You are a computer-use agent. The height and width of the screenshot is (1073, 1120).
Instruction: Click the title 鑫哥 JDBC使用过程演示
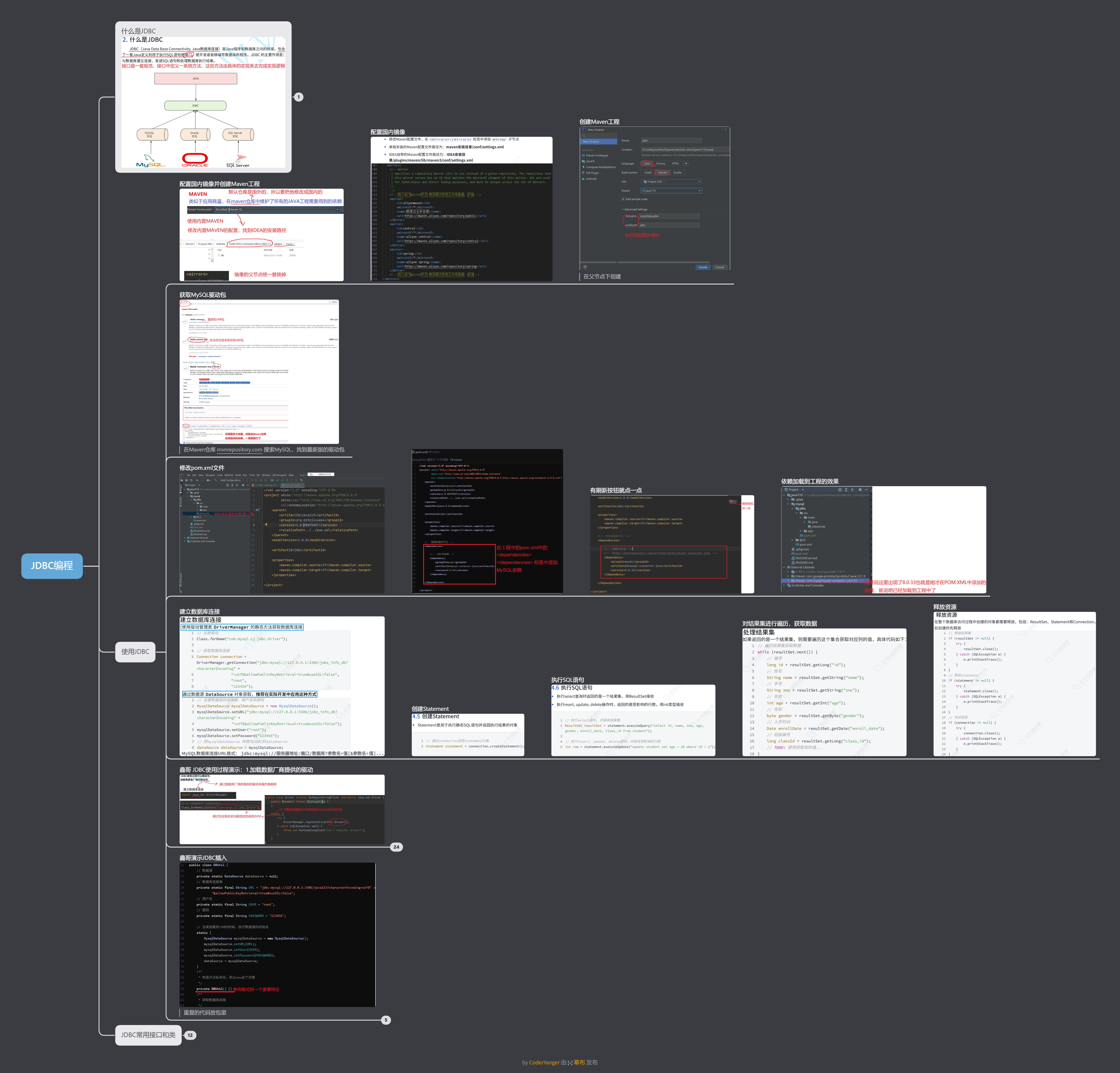tap(246, 770)
